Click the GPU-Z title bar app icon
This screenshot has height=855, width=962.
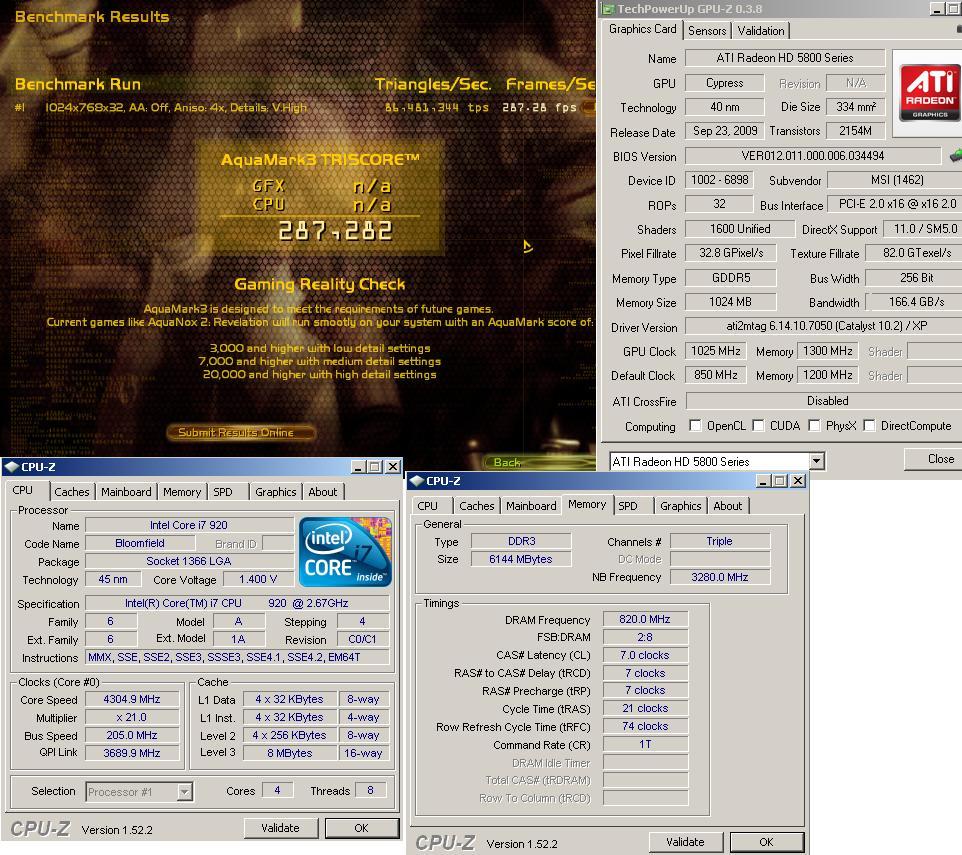(x=607, y=9)
